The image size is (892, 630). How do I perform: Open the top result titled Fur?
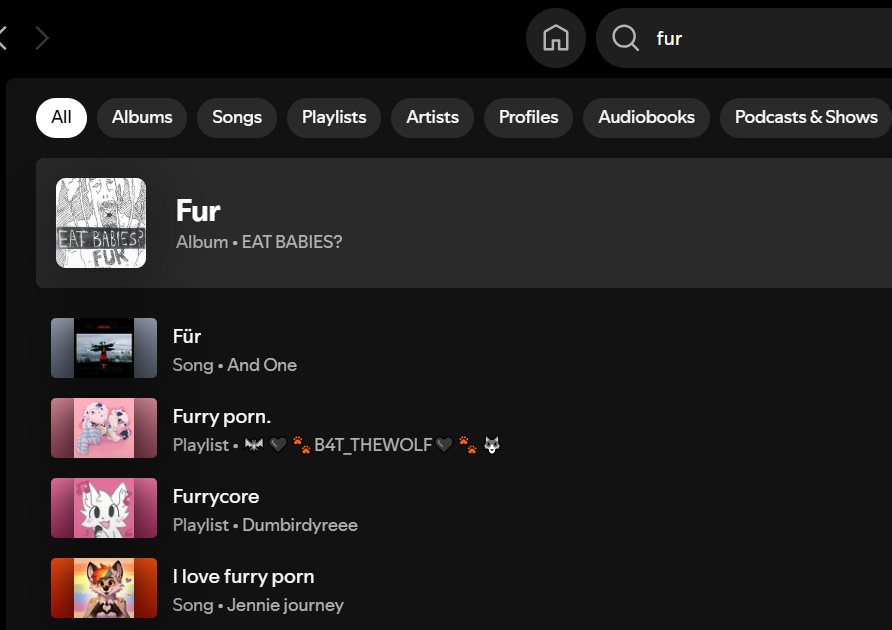coord(198,211)
